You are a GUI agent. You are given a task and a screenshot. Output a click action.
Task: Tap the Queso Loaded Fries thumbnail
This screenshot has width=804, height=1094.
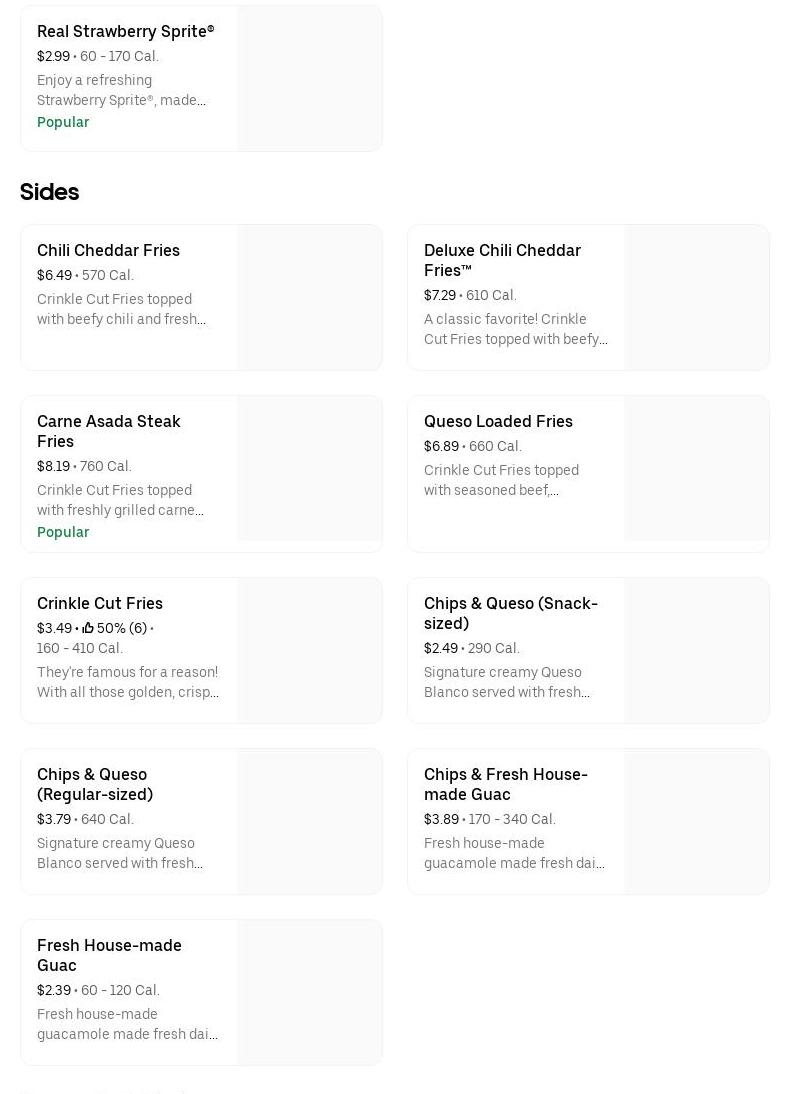[696, 468]
